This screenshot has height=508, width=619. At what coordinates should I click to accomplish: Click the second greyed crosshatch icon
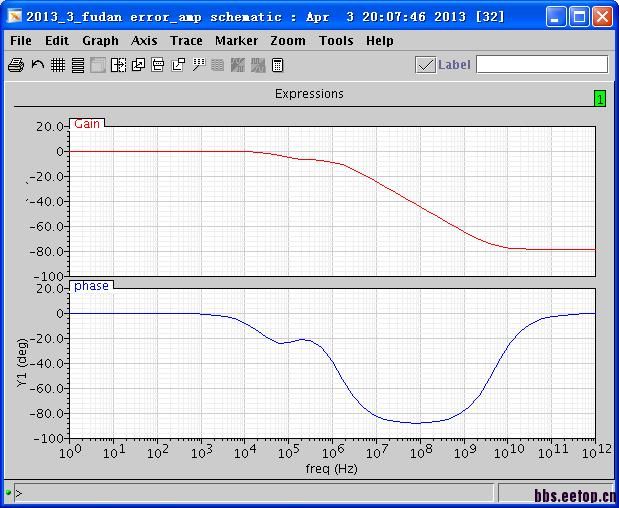coord(258,65)
